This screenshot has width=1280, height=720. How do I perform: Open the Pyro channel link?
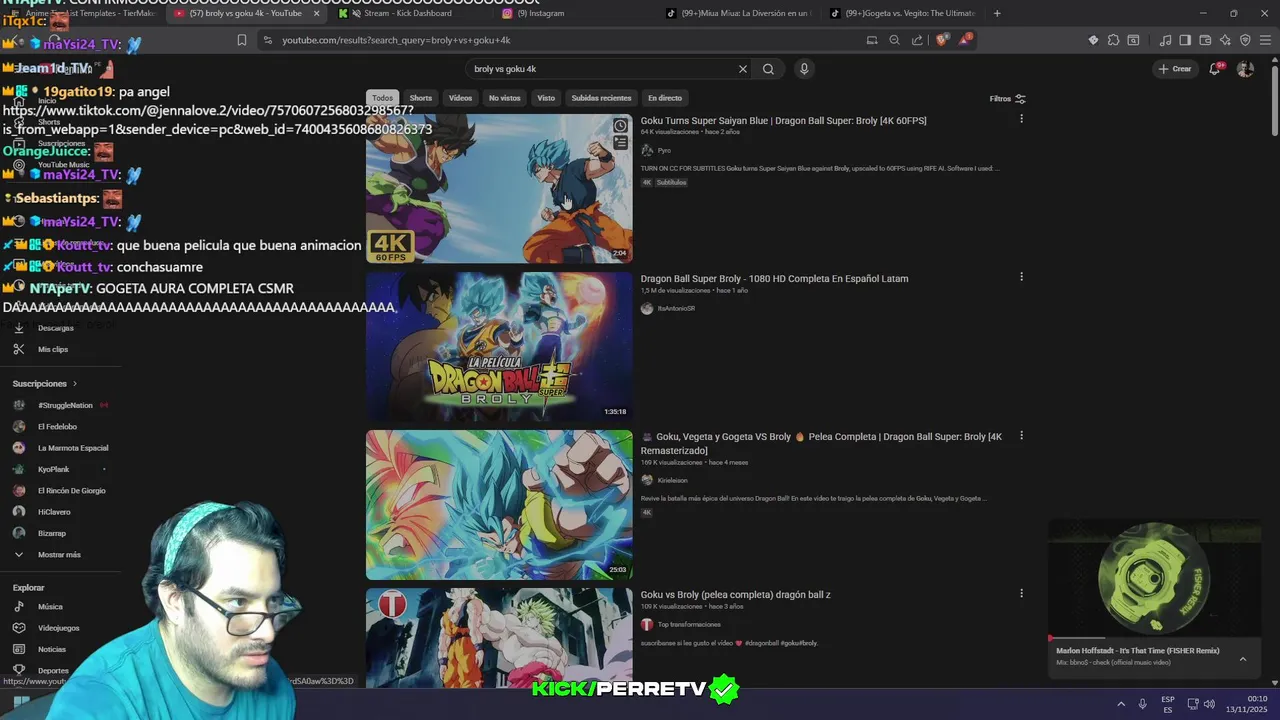point(664,150)
